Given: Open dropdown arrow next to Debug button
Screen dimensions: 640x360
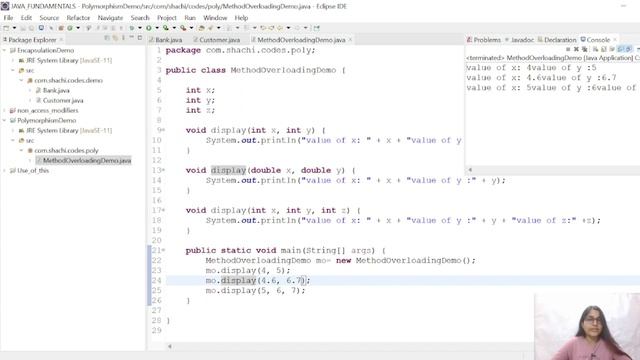Looking at the screenshot, I should point(140,28).
